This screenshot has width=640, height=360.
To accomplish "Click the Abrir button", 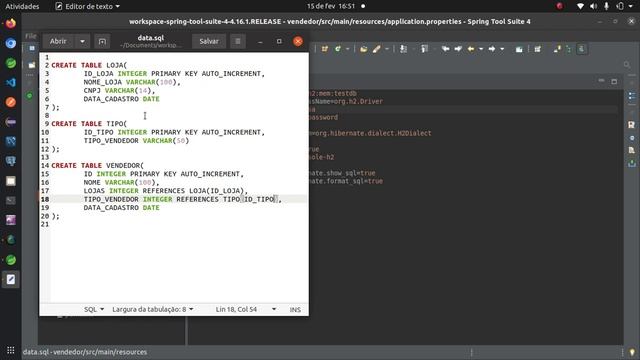I will [58, 41].
